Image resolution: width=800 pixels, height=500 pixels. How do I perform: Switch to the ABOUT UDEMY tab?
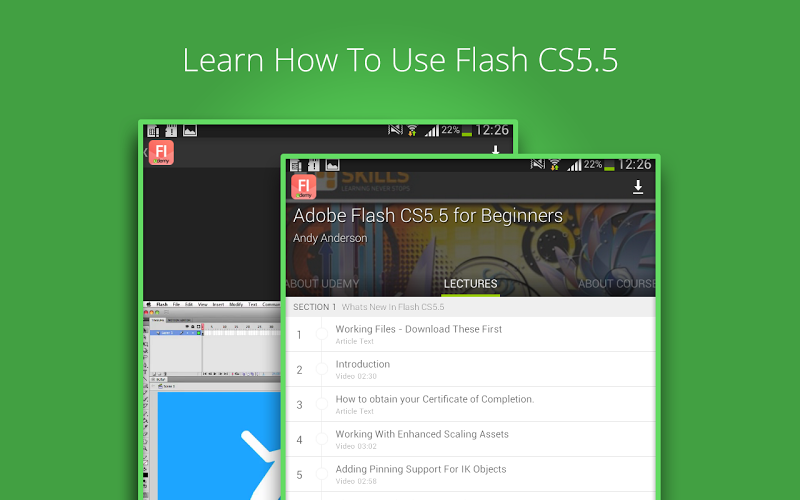322,284
